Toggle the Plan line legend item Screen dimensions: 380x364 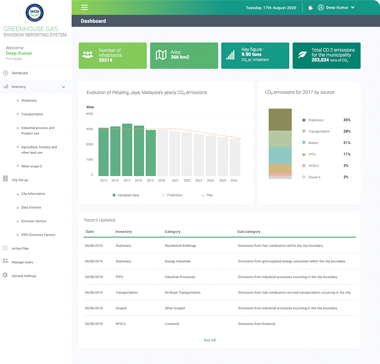207,195
